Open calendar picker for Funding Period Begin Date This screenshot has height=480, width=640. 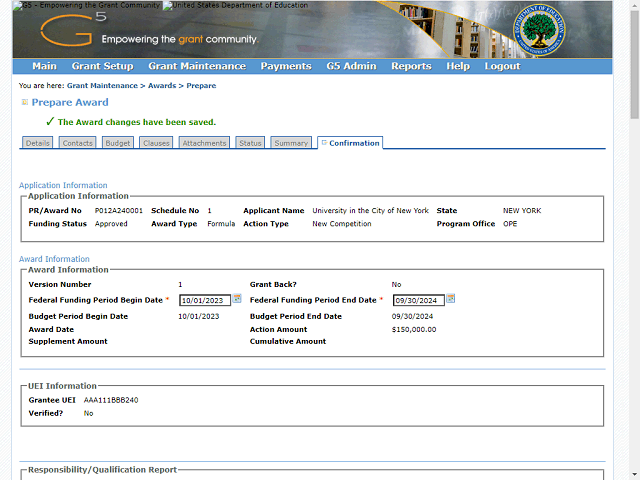click(x=237, y=299)
